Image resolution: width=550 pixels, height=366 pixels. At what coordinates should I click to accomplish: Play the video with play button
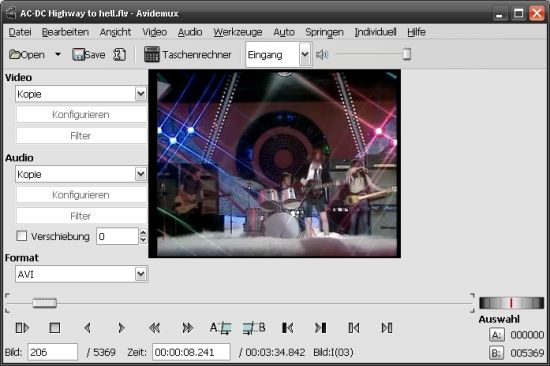22,328
